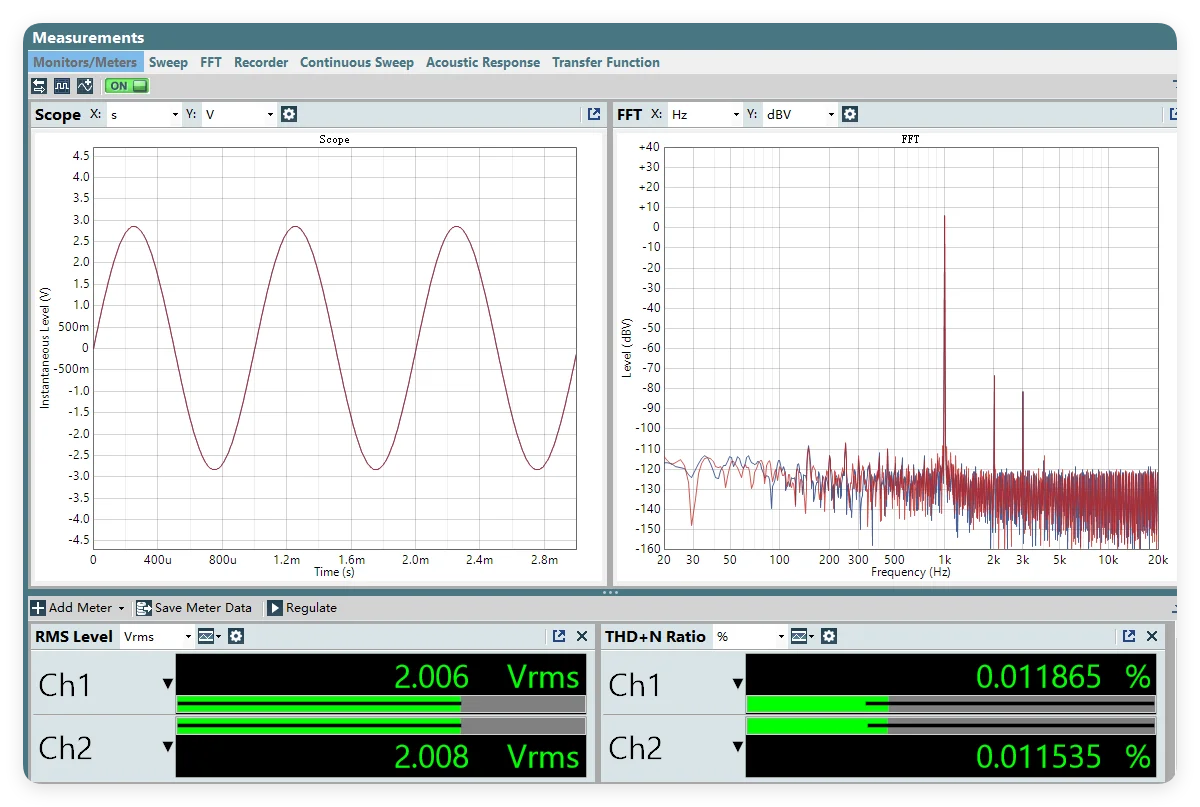Open Scope Y-axis unit dropdown
Screen dimensions: 1200x807
[239, 114]
